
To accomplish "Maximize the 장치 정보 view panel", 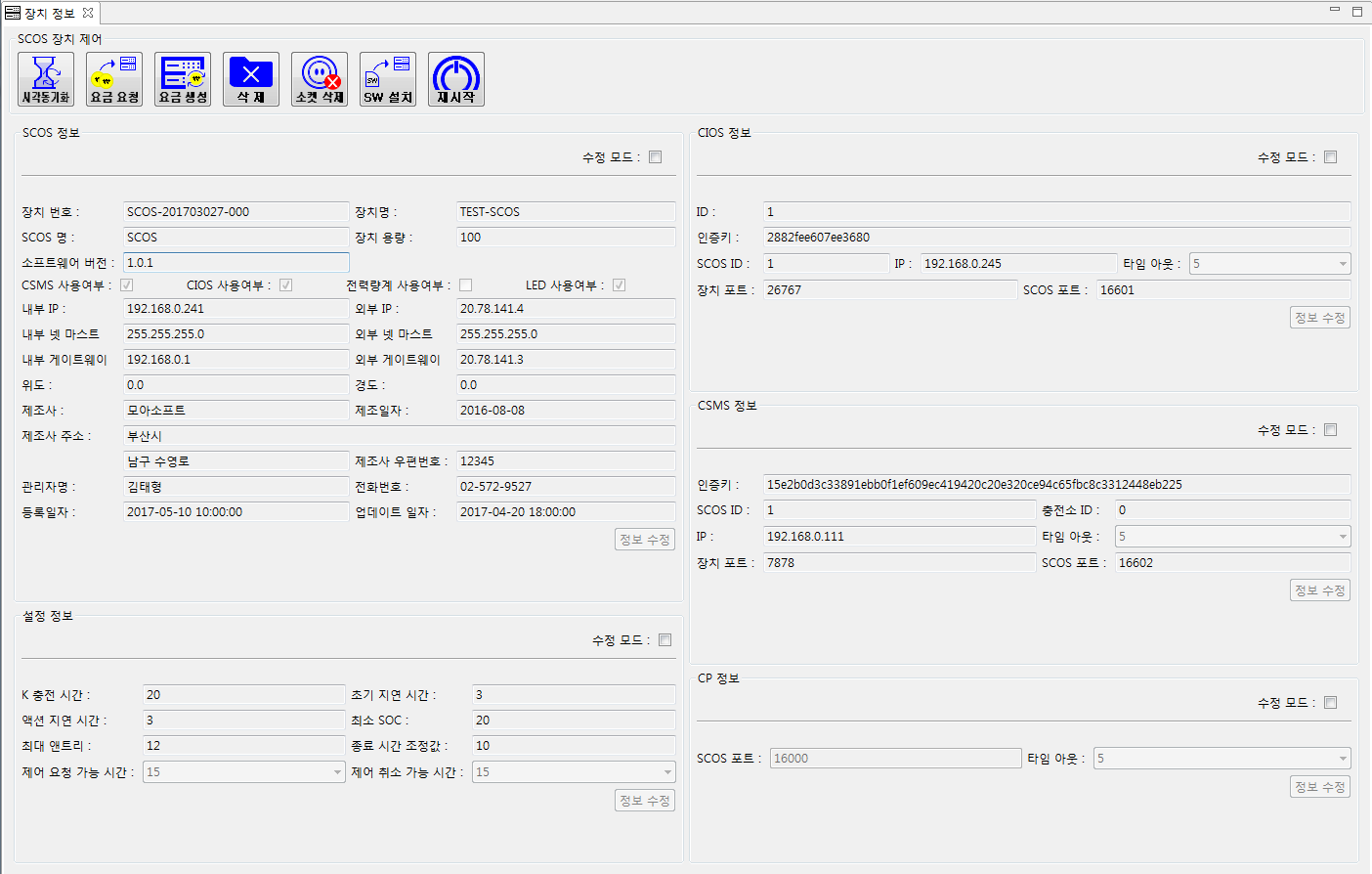I will (1357, 12).
